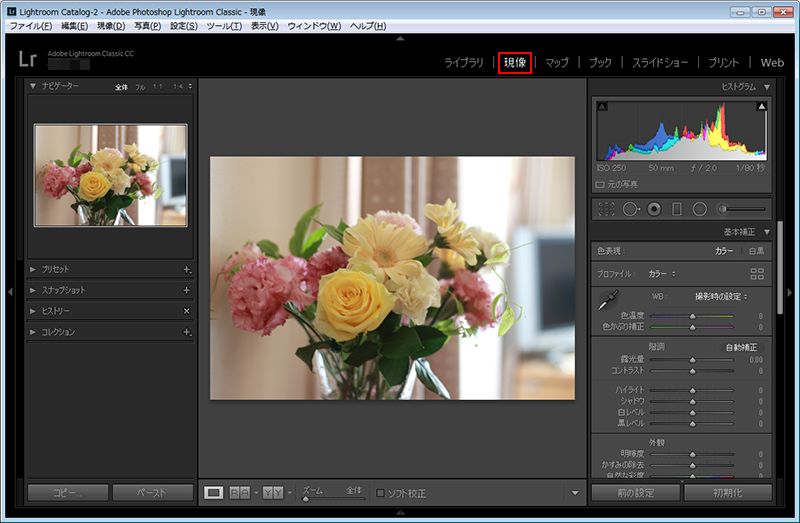Viewport: 800px width, 523px height.
Task: Set navigator zoom to フル
Action: point(140,87)
